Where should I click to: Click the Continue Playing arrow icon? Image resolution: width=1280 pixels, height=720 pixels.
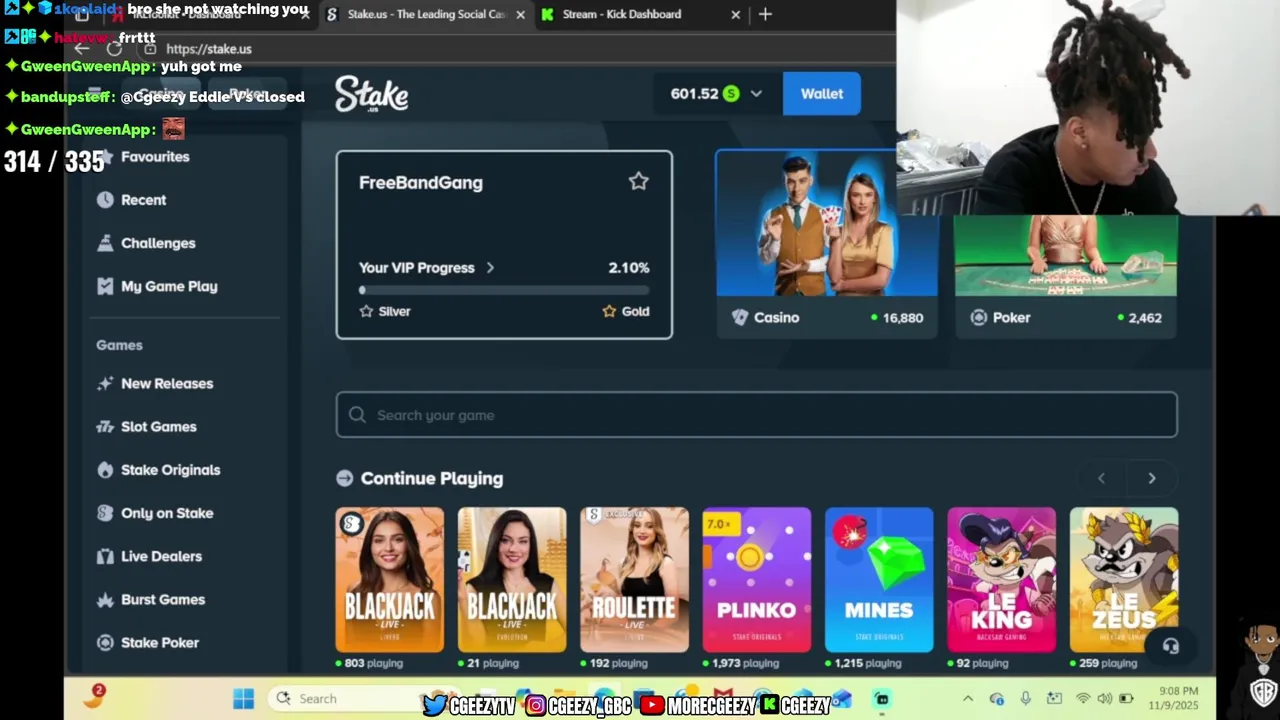pos(345,478)
